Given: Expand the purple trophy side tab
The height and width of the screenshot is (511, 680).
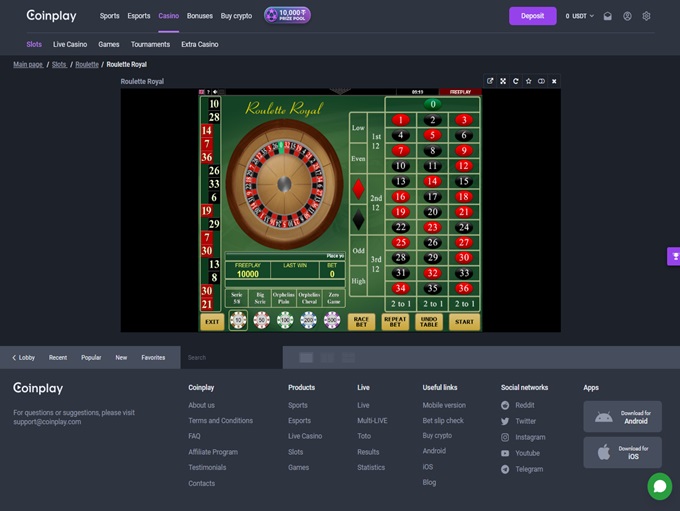Looking at the screenshot, I should coord(674,257).
